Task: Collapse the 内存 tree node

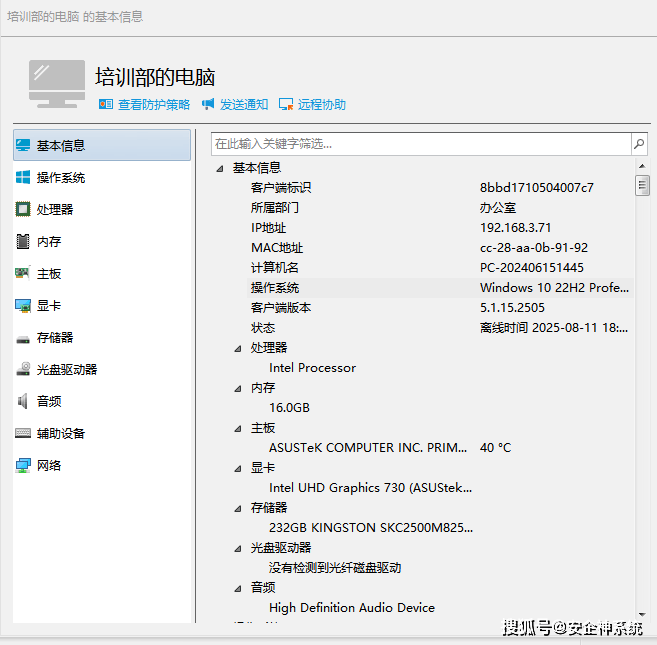Action: 238,389
